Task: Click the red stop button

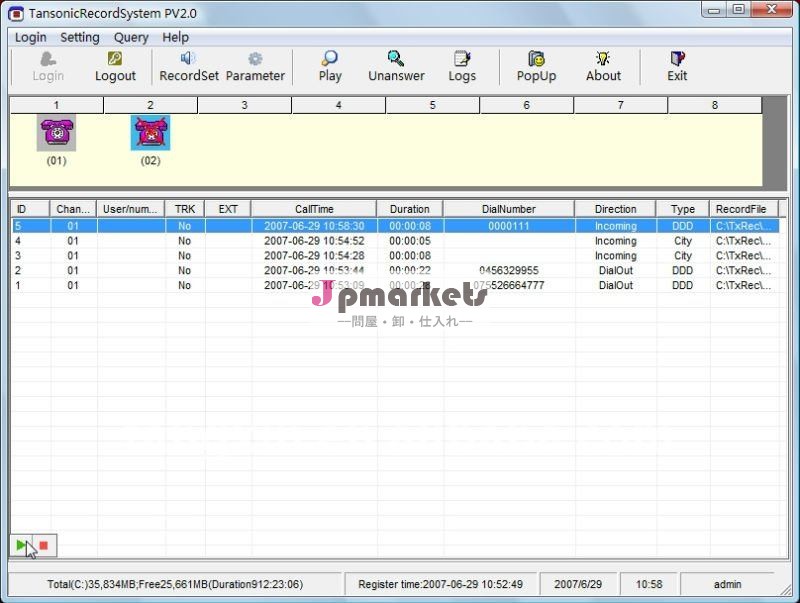Action: pyautogui.click(x=44, y=545)
